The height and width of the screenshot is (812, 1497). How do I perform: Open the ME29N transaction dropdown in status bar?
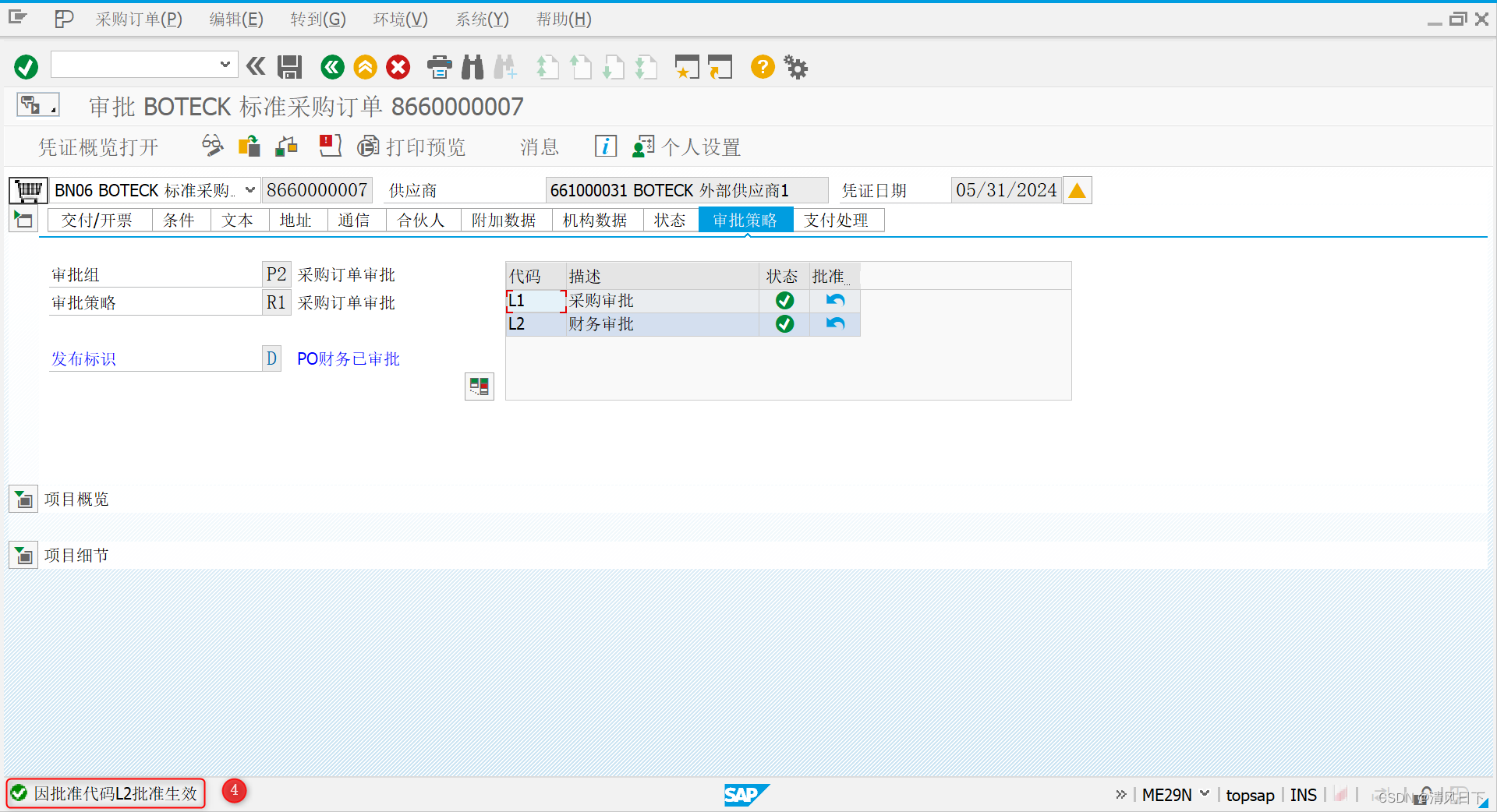(x=1205, y=794)
